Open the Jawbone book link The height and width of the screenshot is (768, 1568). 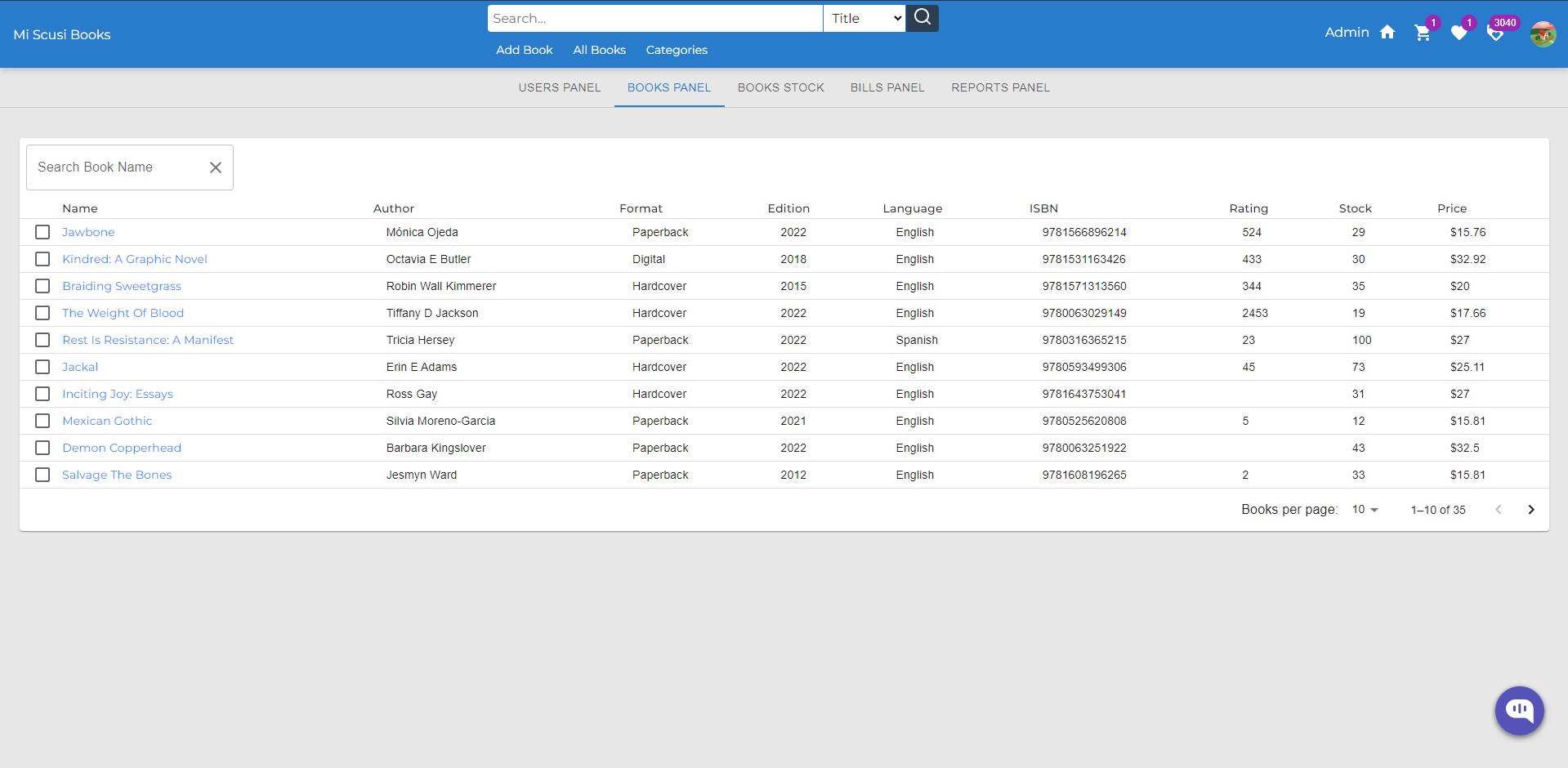click(x=88, y=232)
